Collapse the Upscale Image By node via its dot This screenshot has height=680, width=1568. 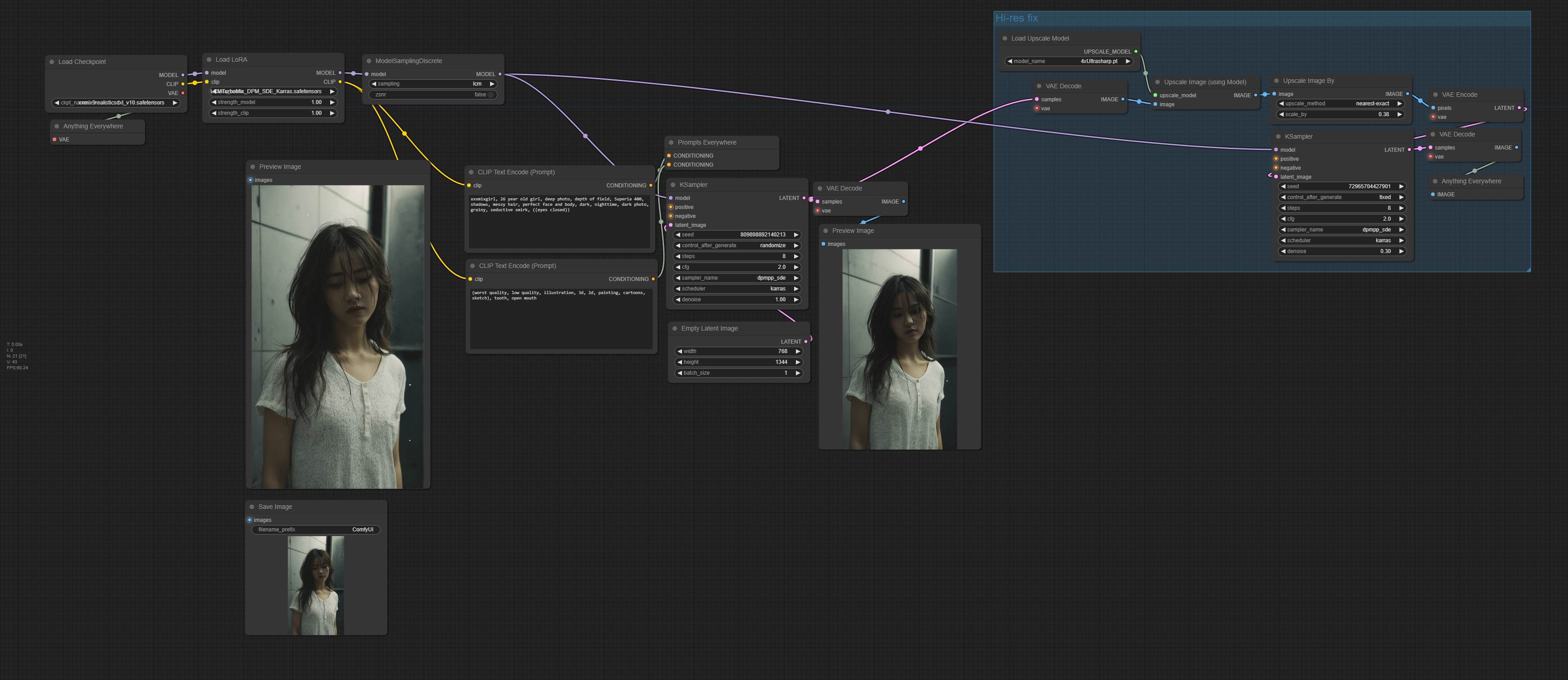tap(1277, 80)
